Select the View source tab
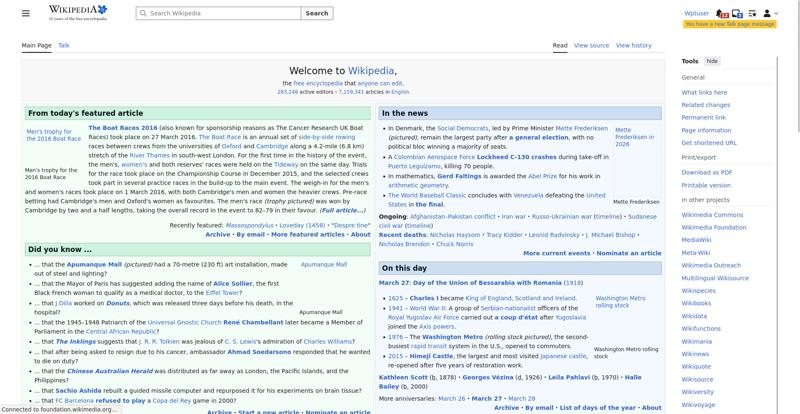800x414 pixels. [x=591, y=46]
